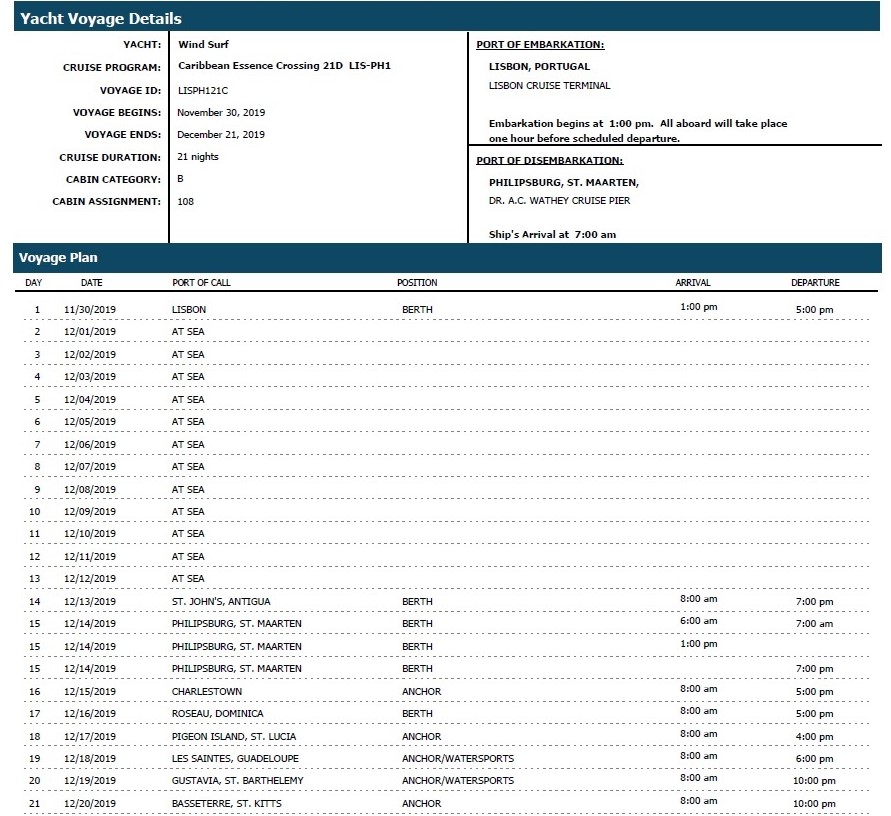
Task: Click the Departure column header
Action: pyautogui.click(x=815, y=283)
